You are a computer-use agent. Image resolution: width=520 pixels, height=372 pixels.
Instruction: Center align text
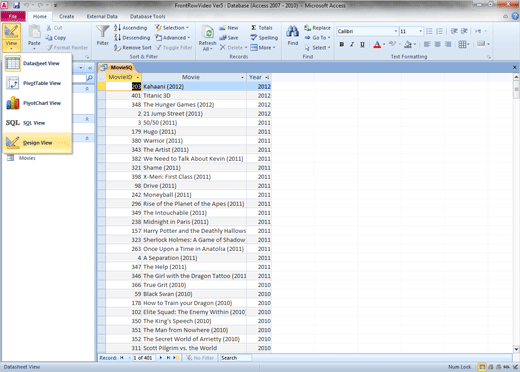[x=437, y=44]
